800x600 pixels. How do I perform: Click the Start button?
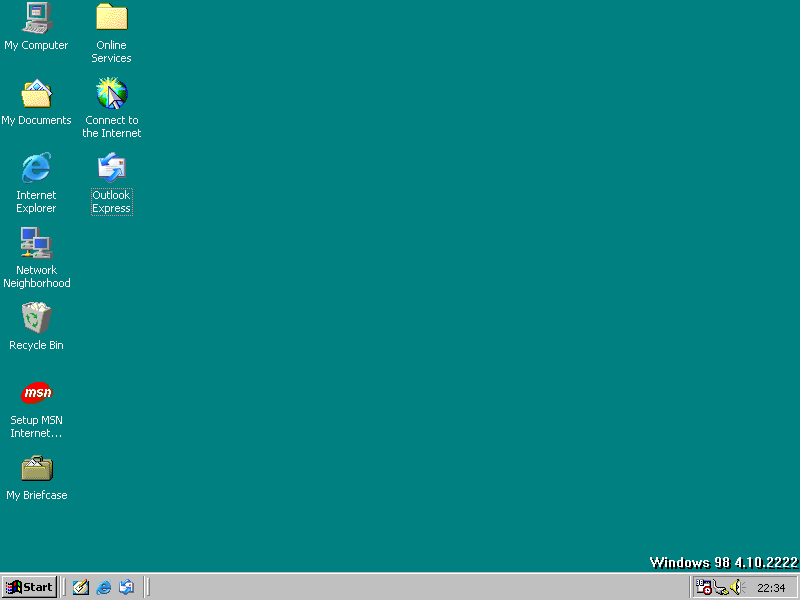pos(28,587)
